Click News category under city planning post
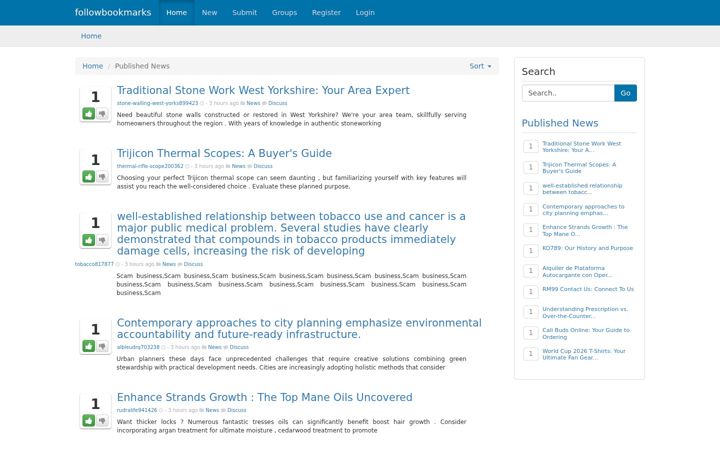Screen dimensions: 720x450 tap(214, 347)
